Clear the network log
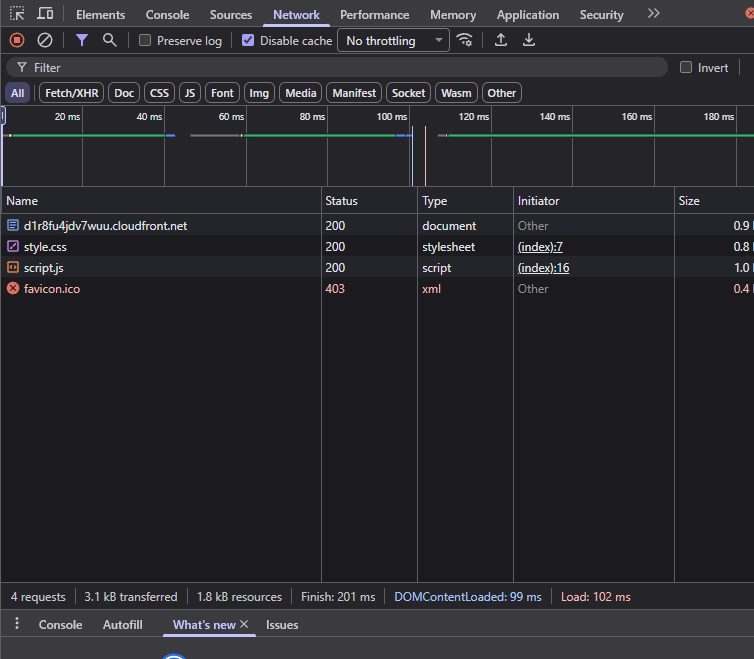Screen dimensions: 754x659 [x=45, y=40]
